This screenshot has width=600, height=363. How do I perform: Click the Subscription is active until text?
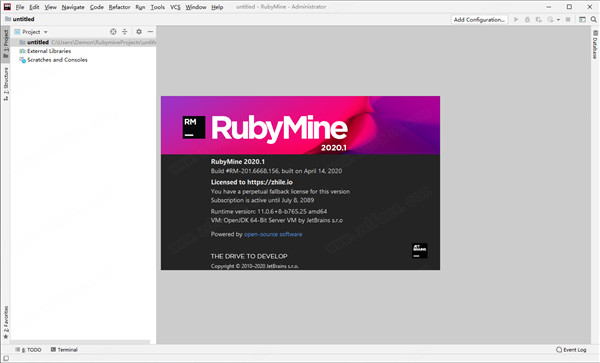pos(262,200)
